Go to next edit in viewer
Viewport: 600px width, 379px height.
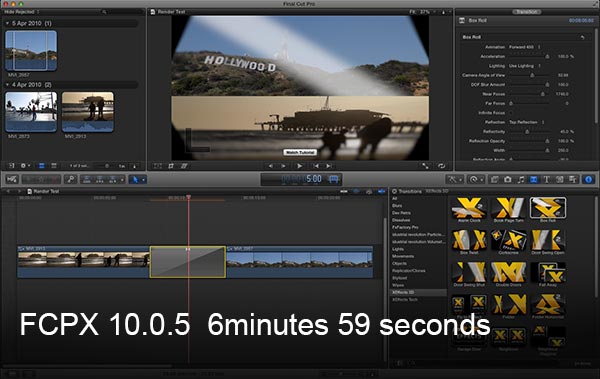click(x=329, y=166)
